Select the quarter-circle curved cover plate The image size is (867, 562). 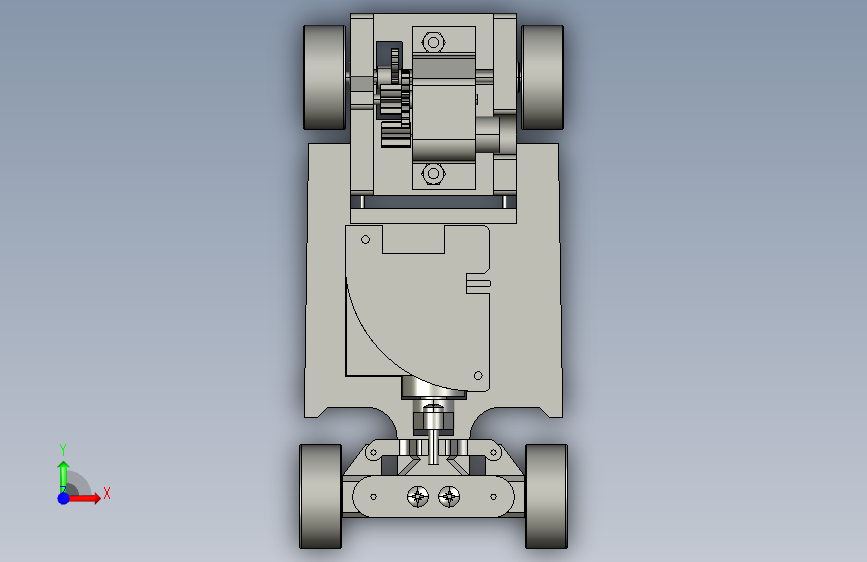click(417, 308)
